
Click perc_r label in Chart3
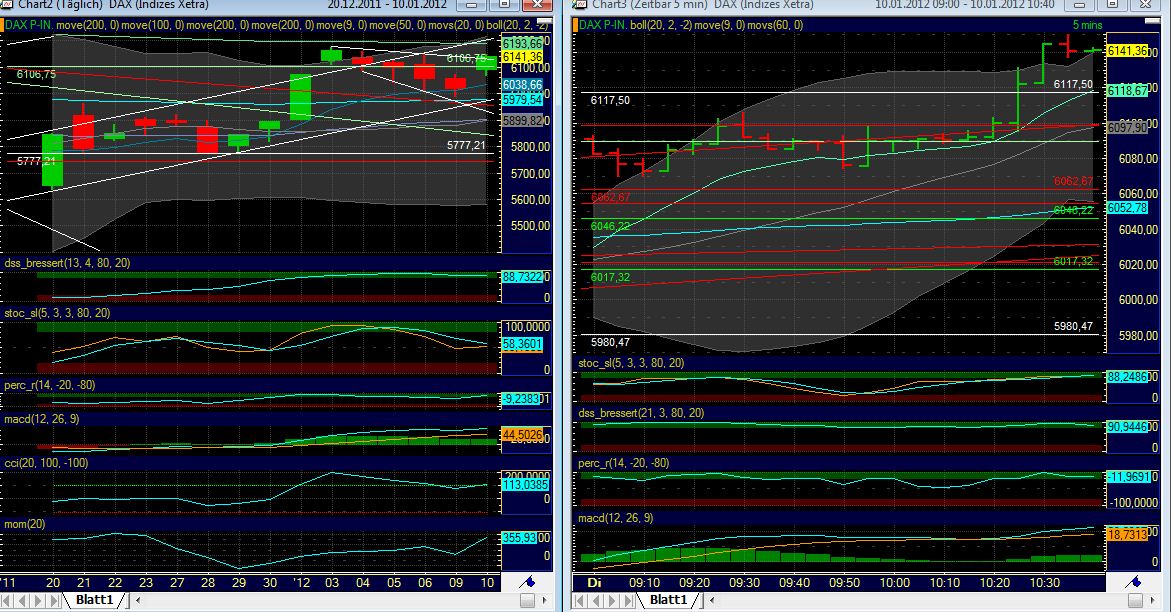[624, 463]
